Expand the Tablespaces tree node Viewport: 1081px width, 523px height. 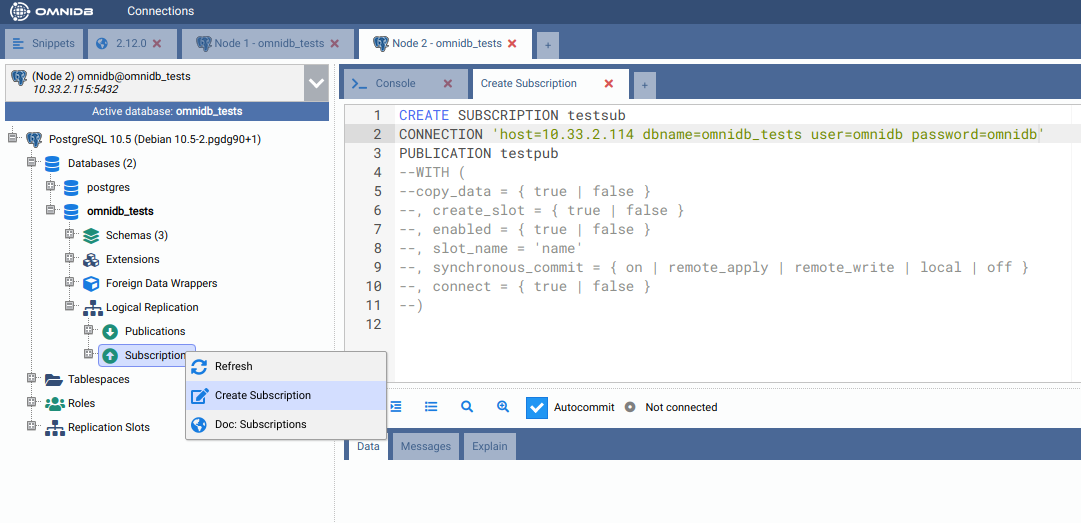32,379
